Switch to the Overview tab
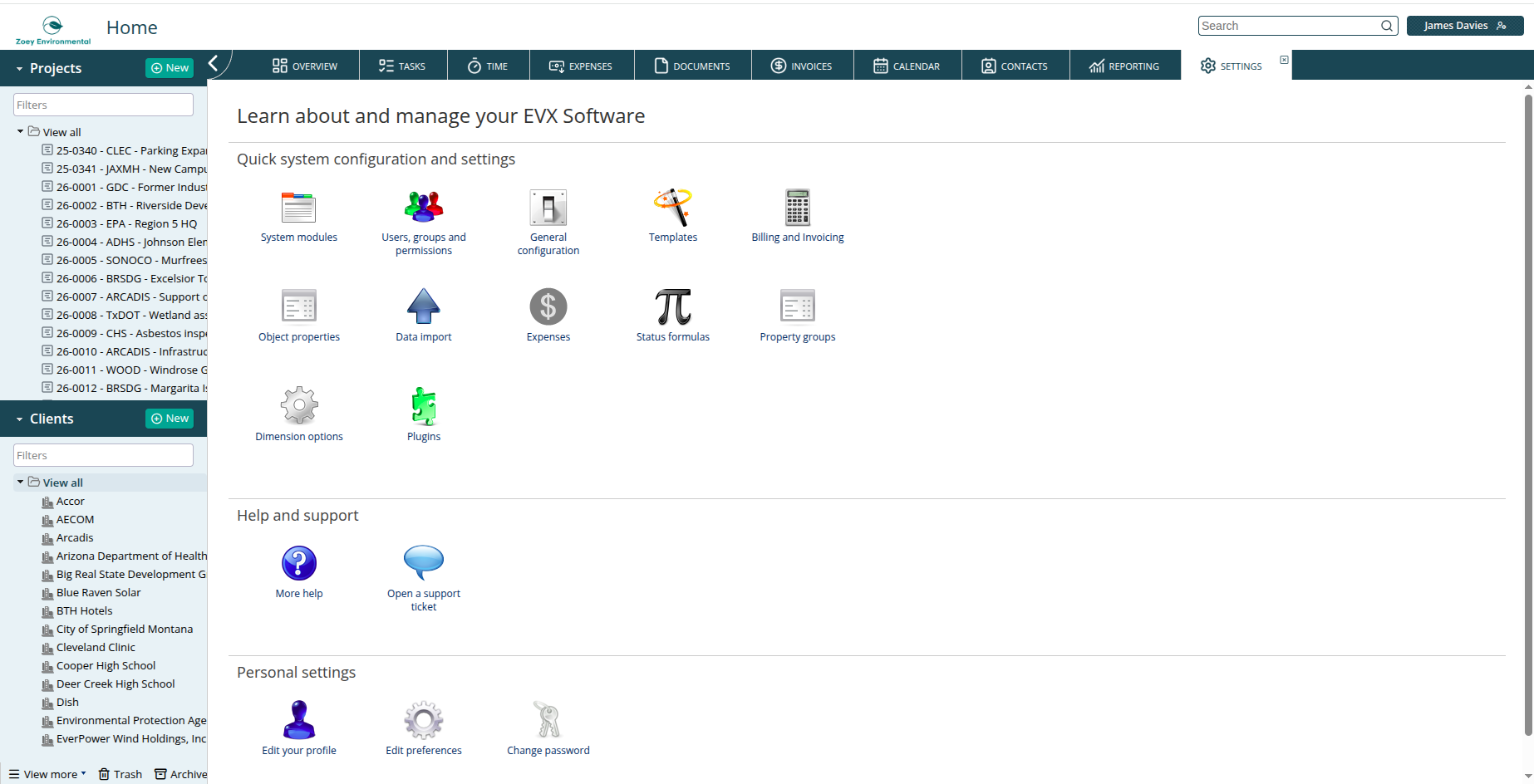 pyautogui.click(x=305, y=66)
